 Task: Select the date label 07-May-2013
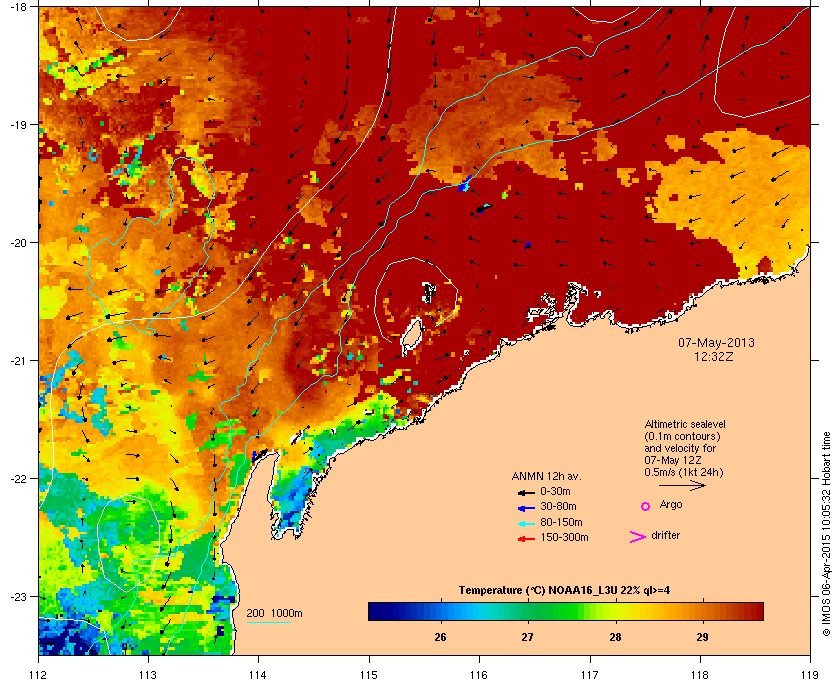(x=716, y=342)
